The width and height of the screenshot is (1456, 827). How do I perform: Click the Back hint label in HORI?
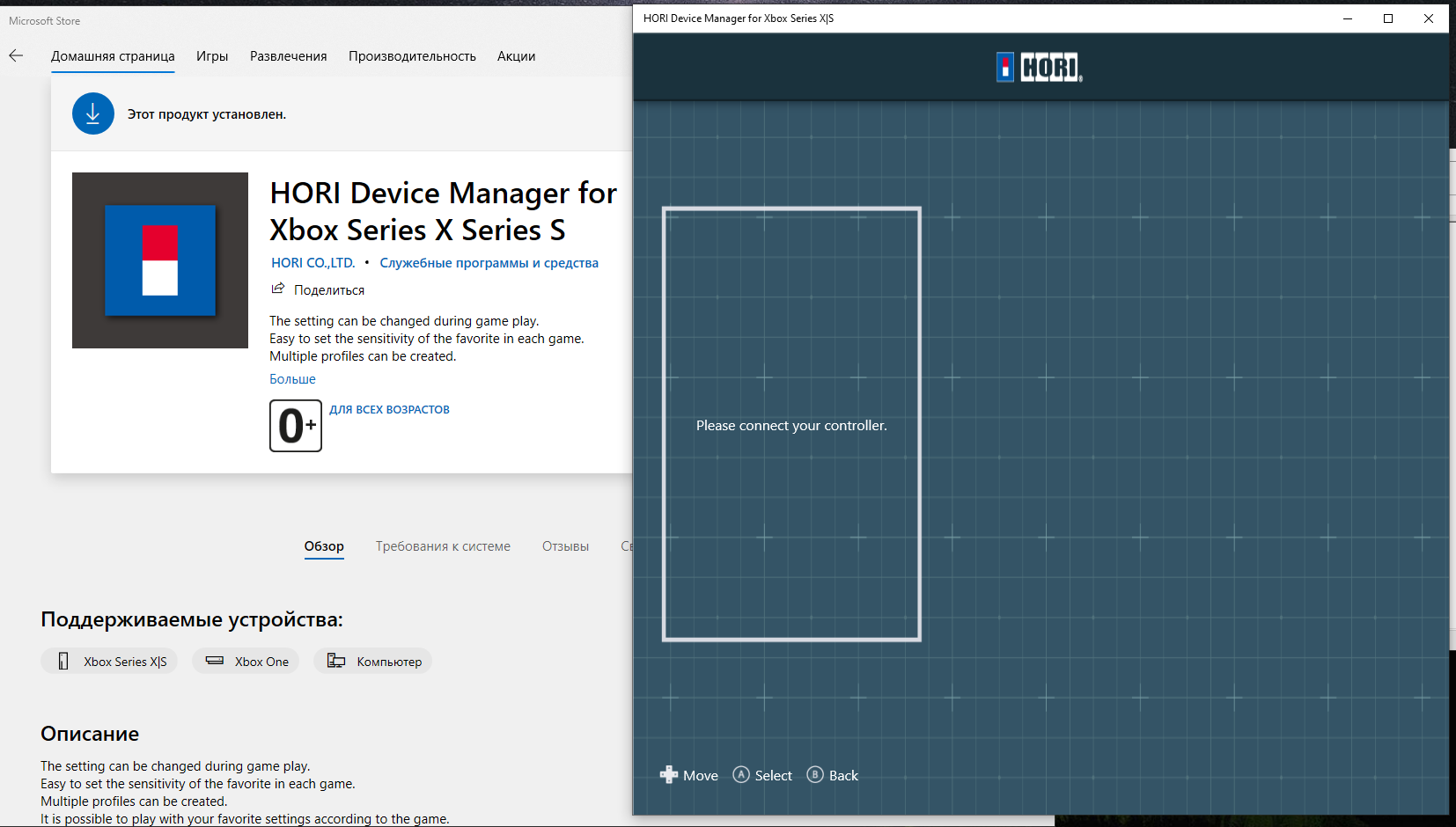click(x=843, y=775)
